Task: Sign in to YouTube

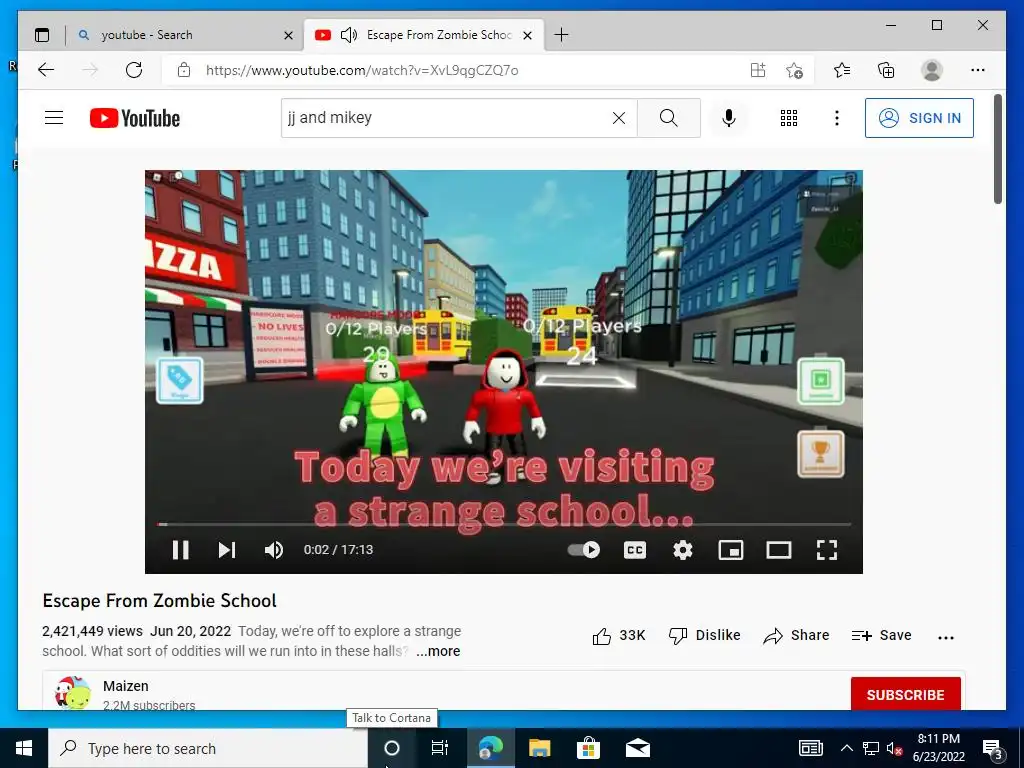Action: point(919,118)
